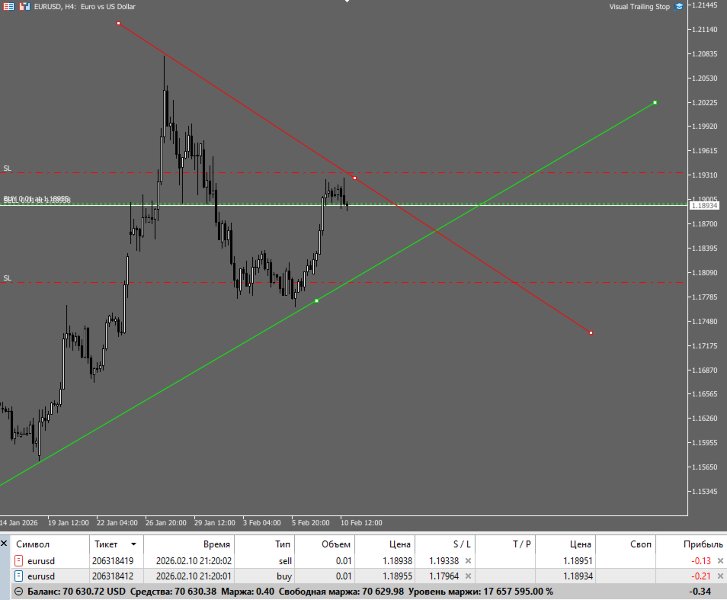Screen dimensions: 727x600
Task: Close the sell position showing -0.13 profit
Action: point(720,561)
